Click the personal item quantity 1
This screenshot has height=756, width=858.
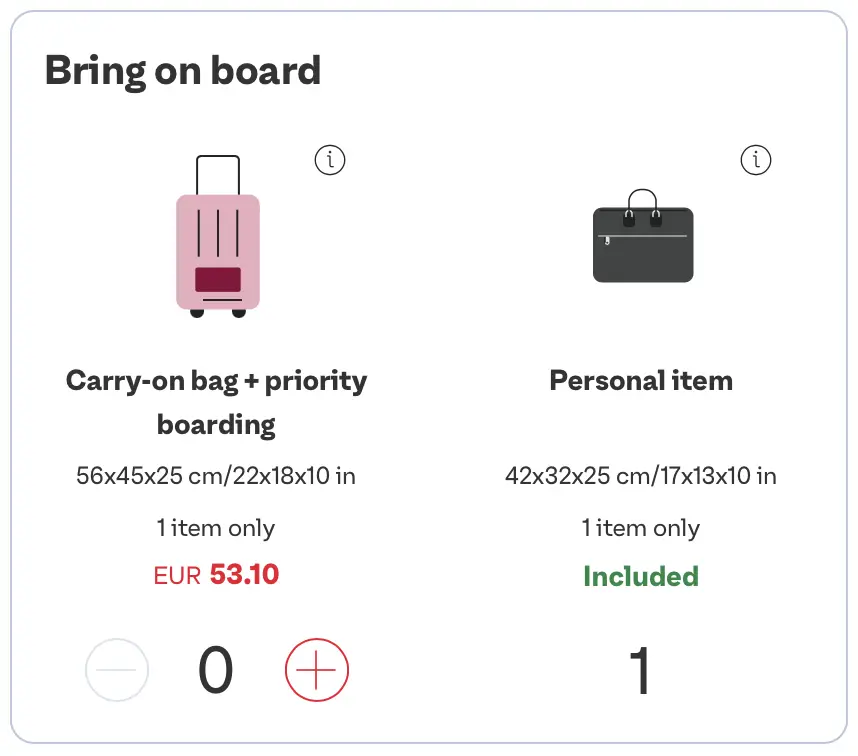point(640,671)
